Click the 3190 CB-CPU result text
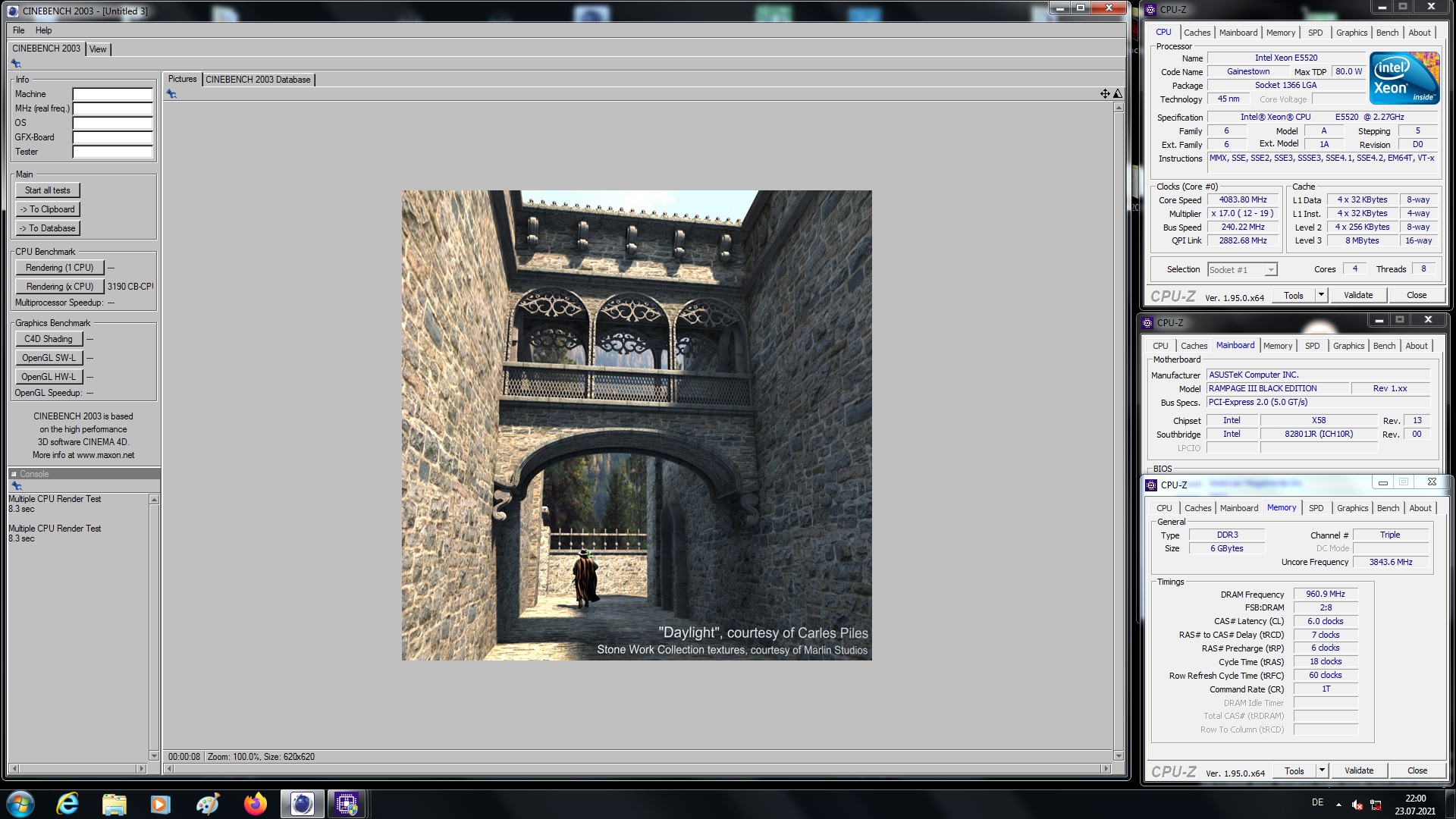The height and width of the screenshot is (819, 1456). (130, 287)
